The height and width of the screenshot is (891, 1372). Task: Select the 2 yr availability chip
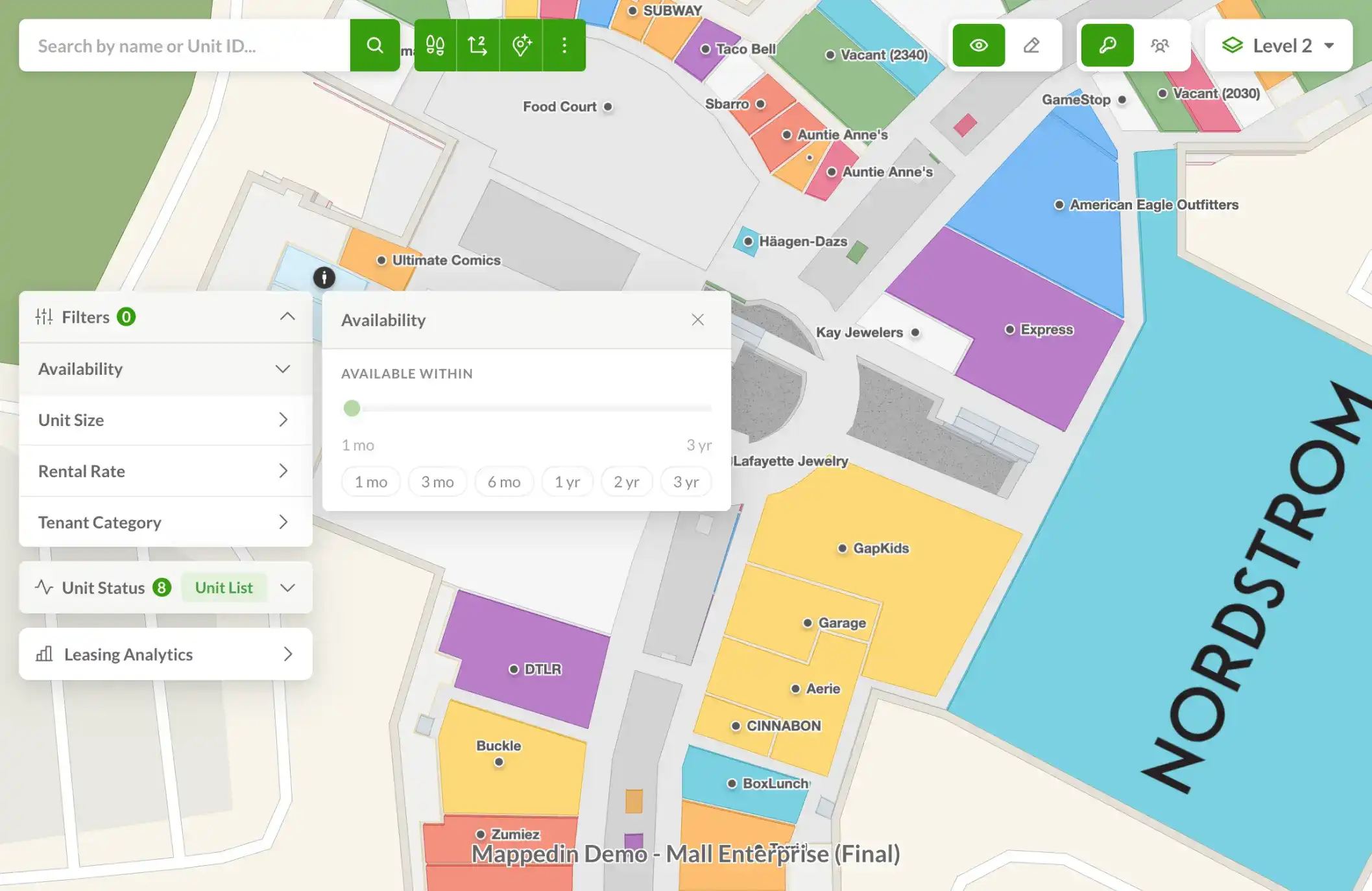pos(627,482)
